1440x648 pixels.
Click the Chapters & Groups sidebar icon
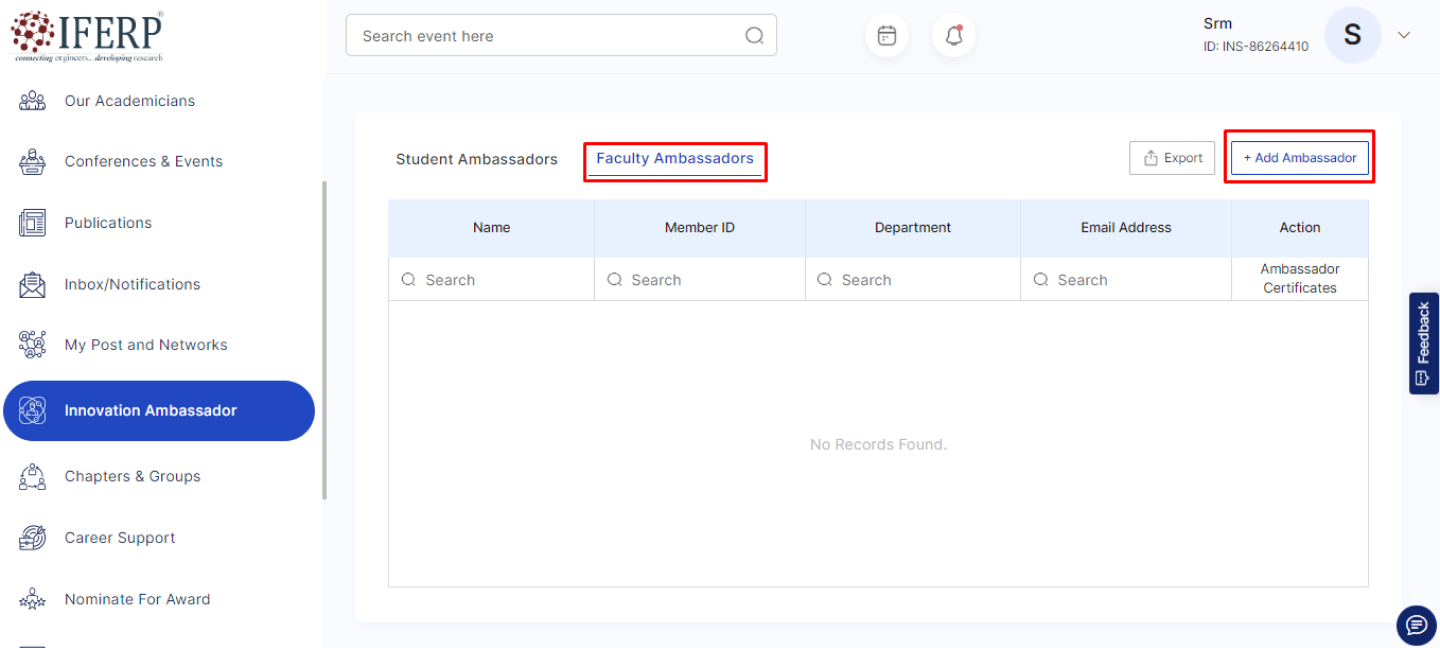33,477
